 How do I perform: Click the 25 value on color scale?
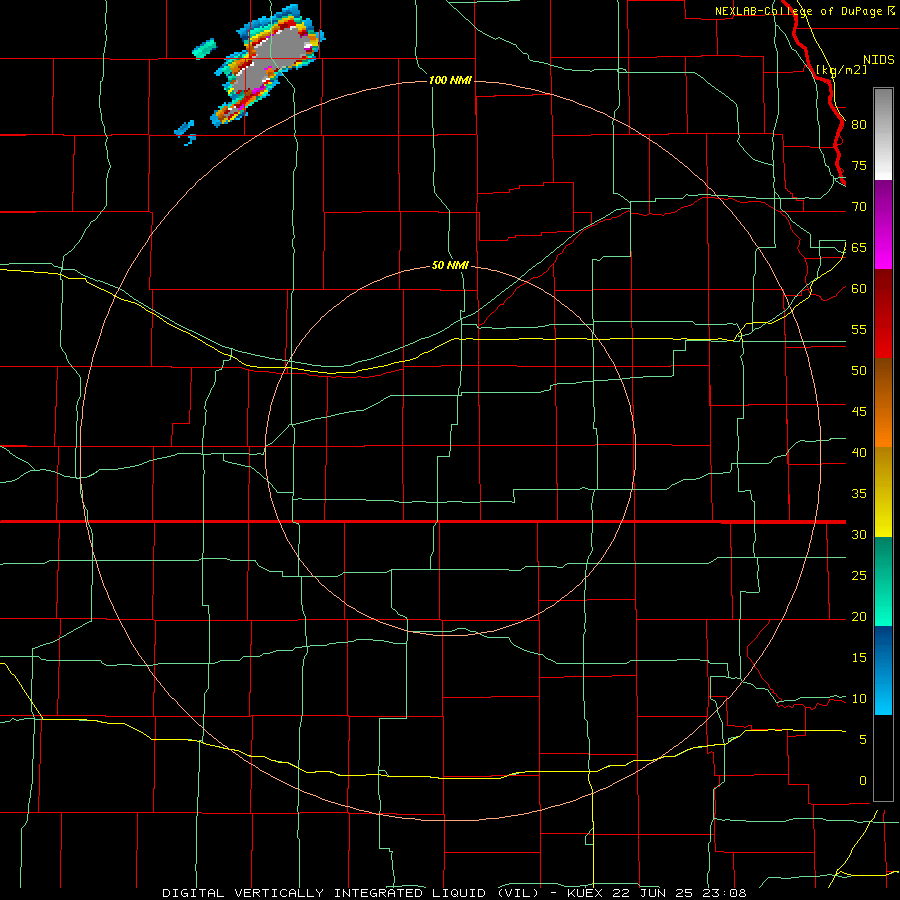(x=859, y=575)
